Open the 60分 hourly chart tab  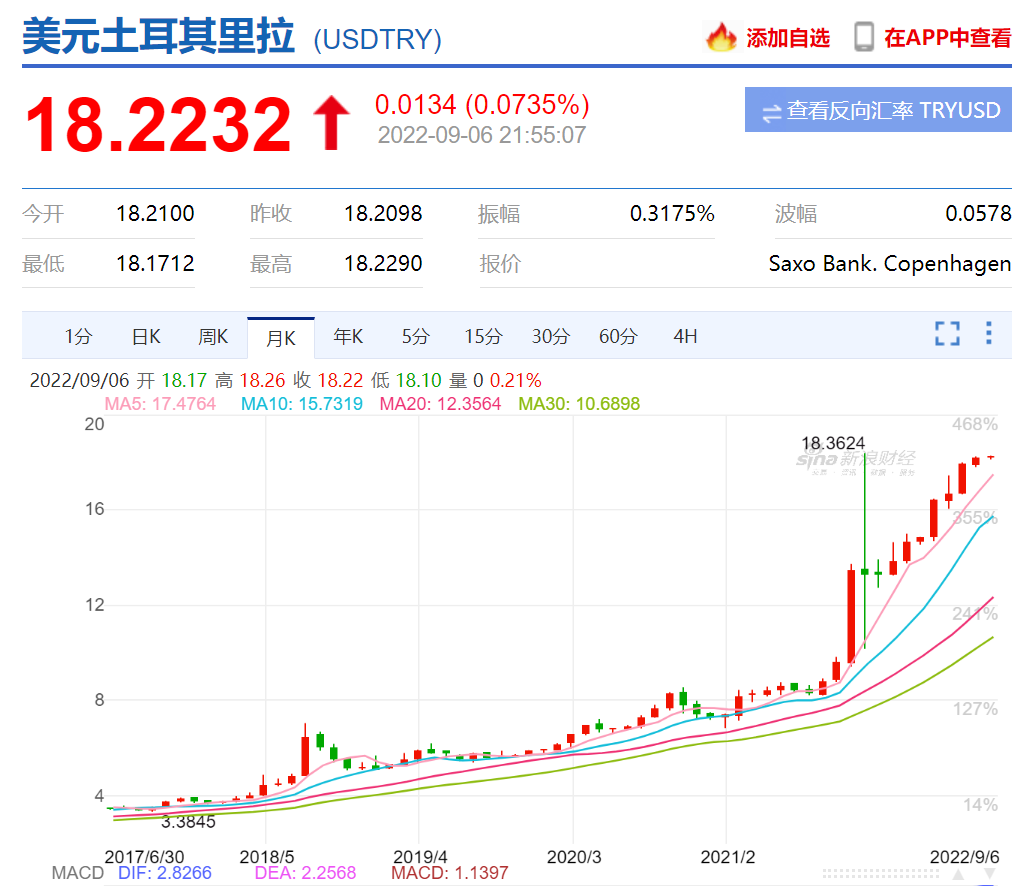point(617,337)
